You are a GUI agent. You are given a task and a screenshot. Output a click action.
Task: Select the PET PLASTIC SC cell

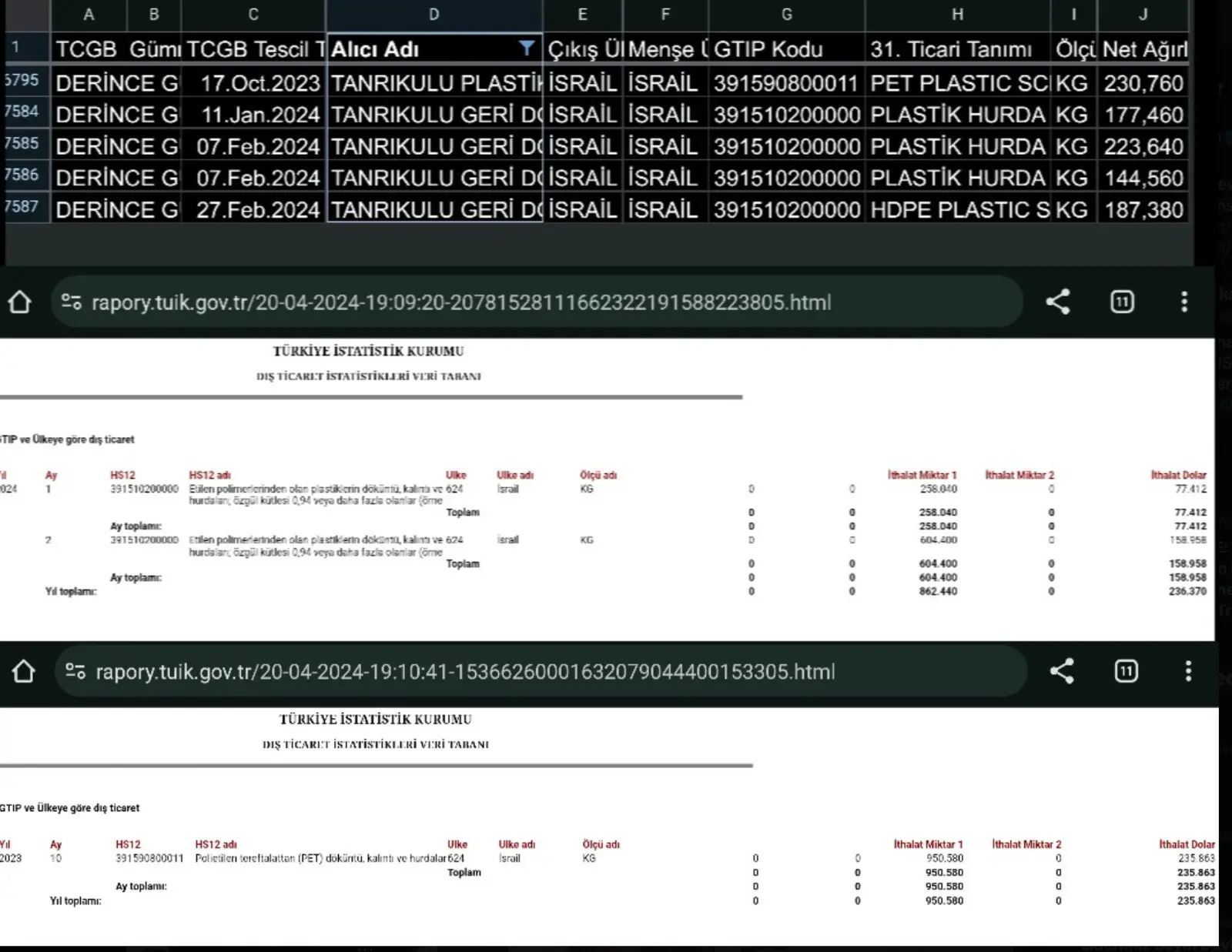(x=957, y=83)
